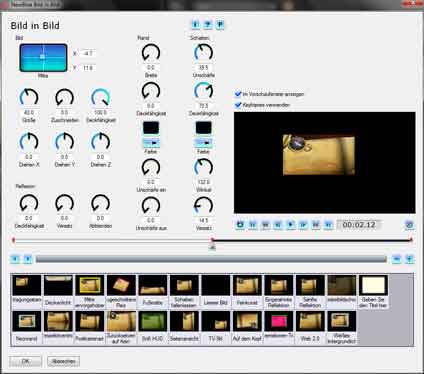Select the Deckenlicht preset thumbnail
The width and height of the screenshot is (424, 374).
[58, 285]
